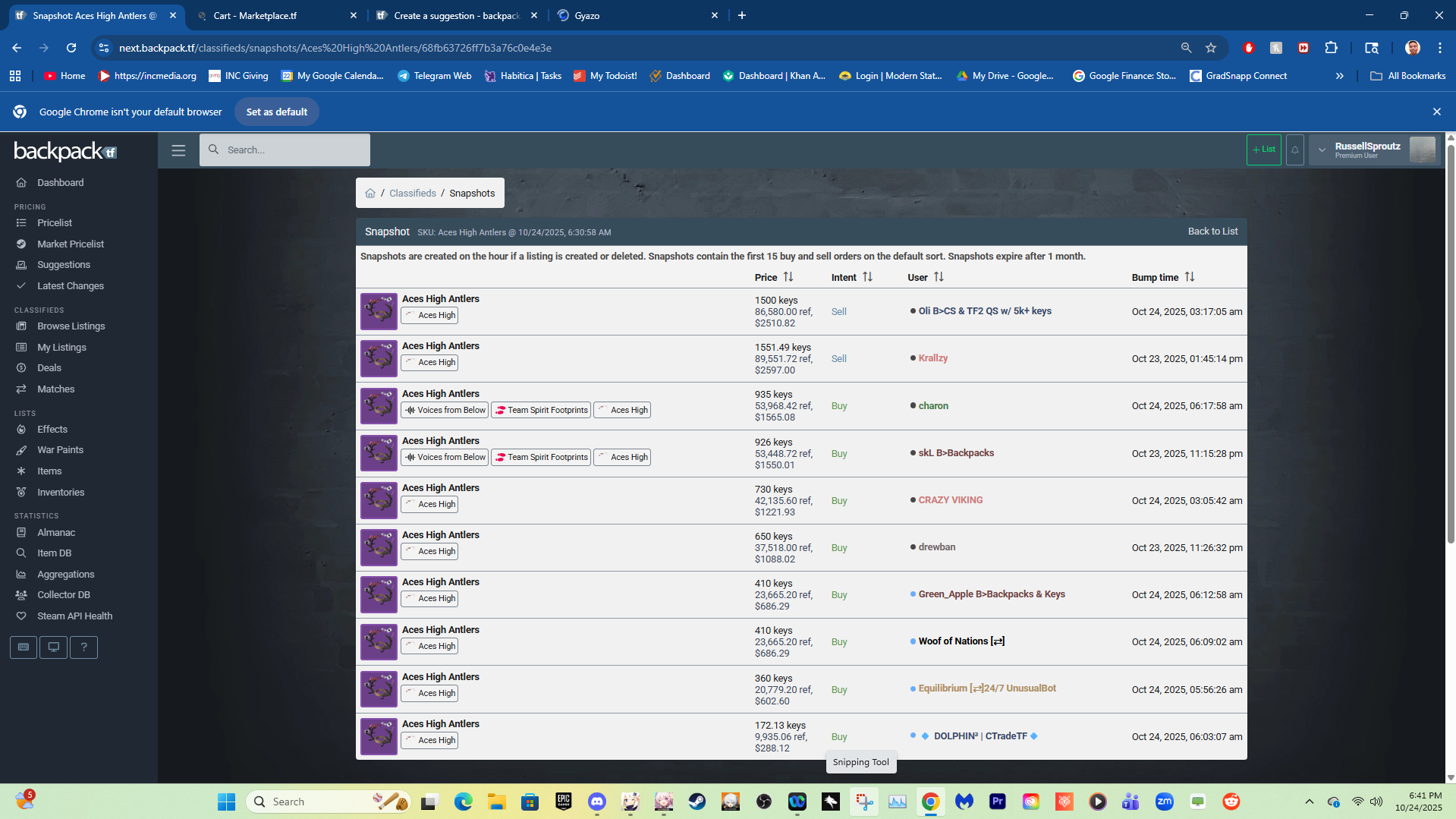1456x819 pixels.
Task: Click the Aces High Antlers thumbnail in Krallzy's row
Action: click(379, 358)
